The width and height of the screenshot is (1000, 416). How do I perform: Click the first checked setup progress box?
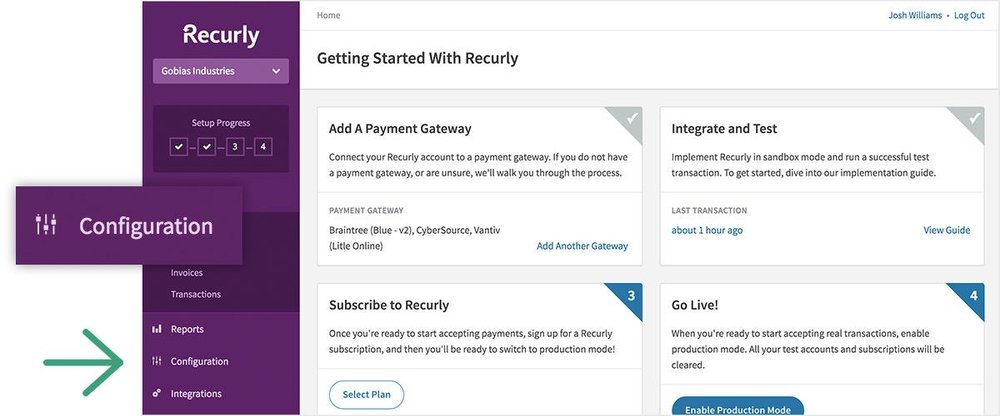[179, 147]
